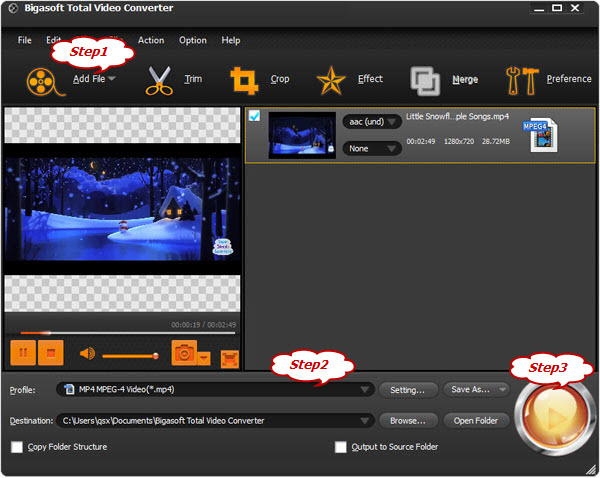The image size is (600, 478).
Task: Open the Destination path dropdown
Action: [215, 421]
